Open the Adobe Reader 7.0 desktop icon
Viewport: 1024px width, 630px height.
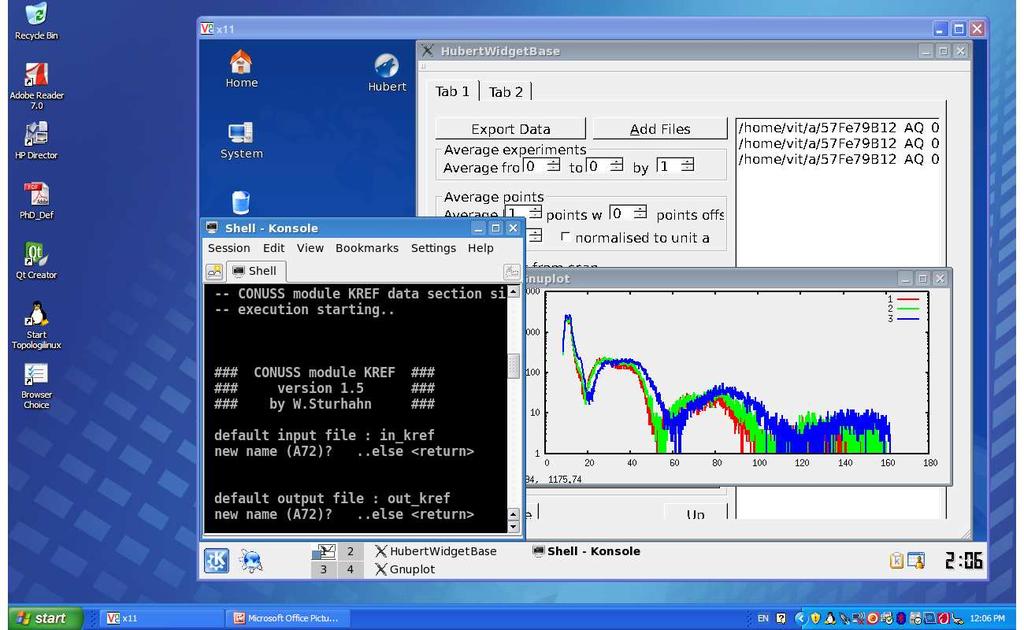(x=36, y=85)
